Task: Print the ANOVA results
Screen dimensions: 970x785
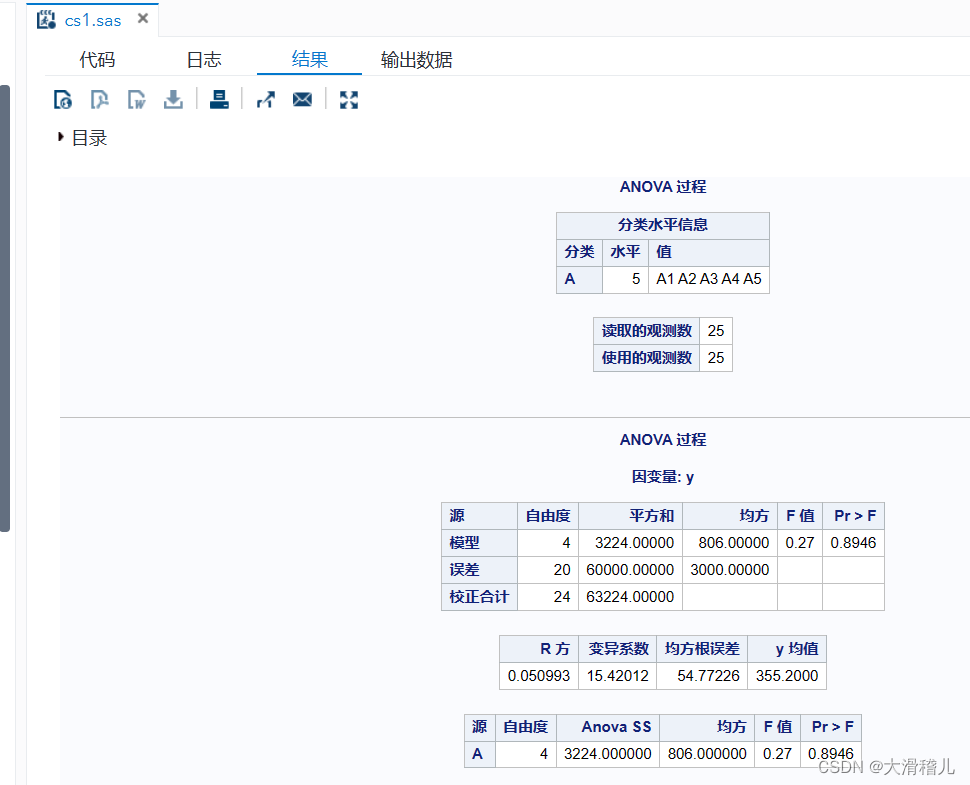Action: (x=219, y=99)
